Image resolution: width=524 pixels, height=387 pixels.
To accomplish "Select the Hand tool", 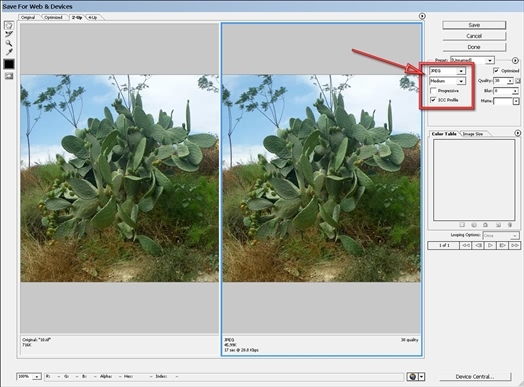I will (x=9, y=25).
